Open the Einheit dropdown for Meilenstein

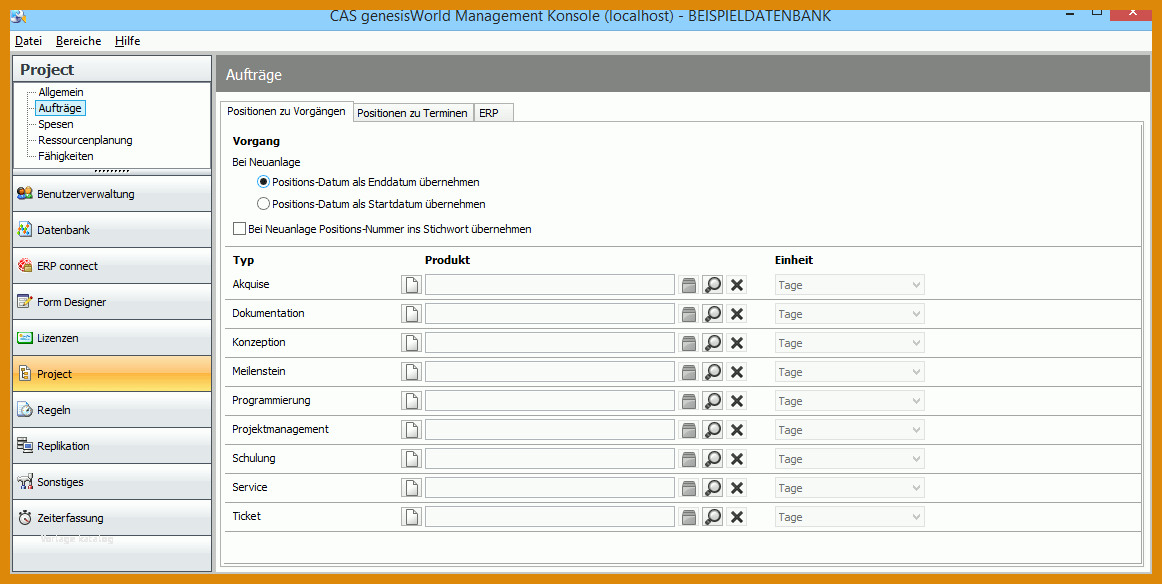849,372
